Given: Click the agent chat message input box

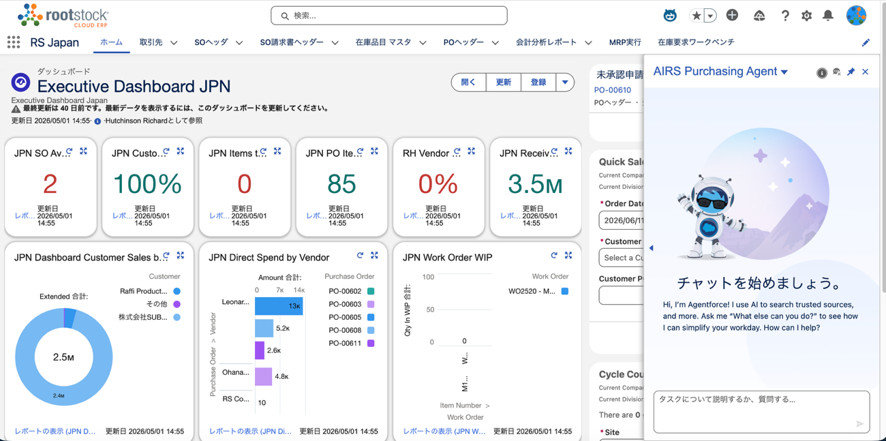Looking at the screenshot, I should [761, 412].
